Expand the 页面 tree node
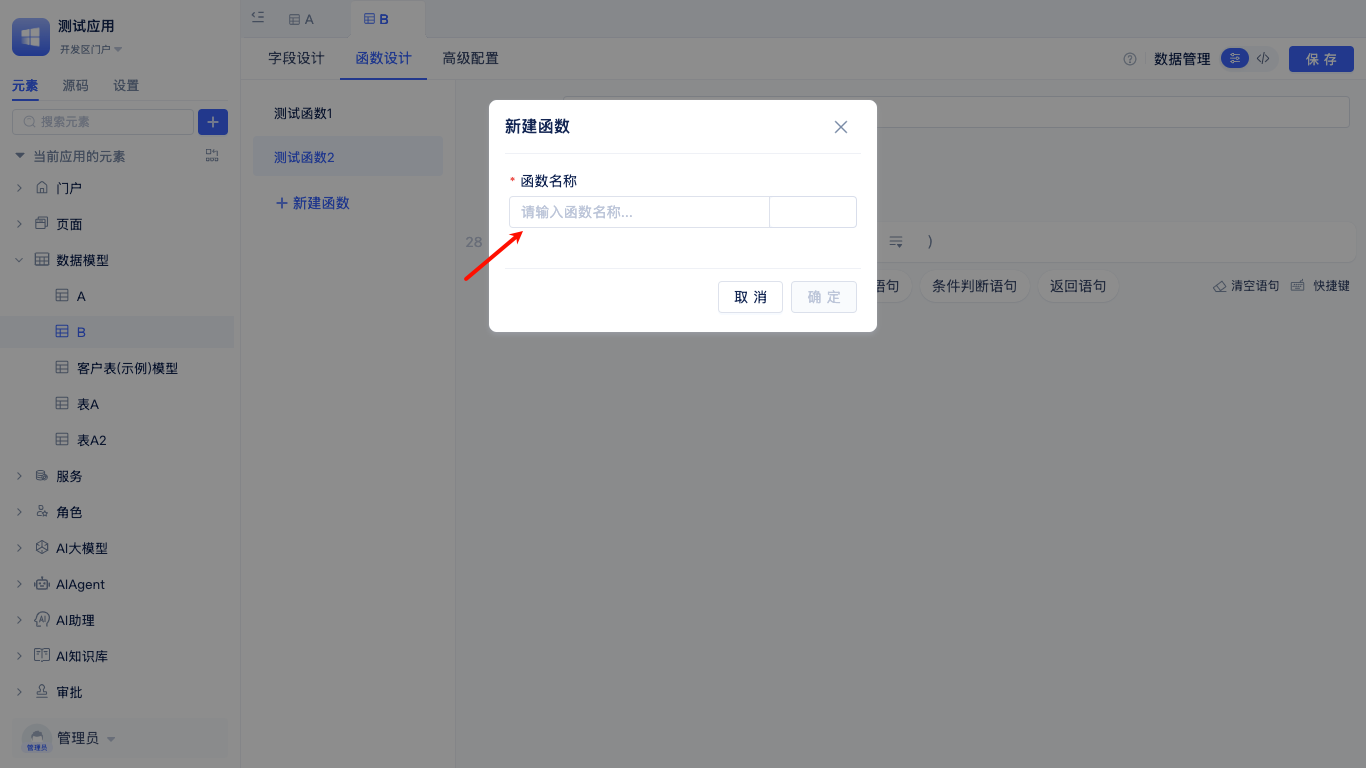The width and height of the screenshot is (1366, 768). [19, 224]
